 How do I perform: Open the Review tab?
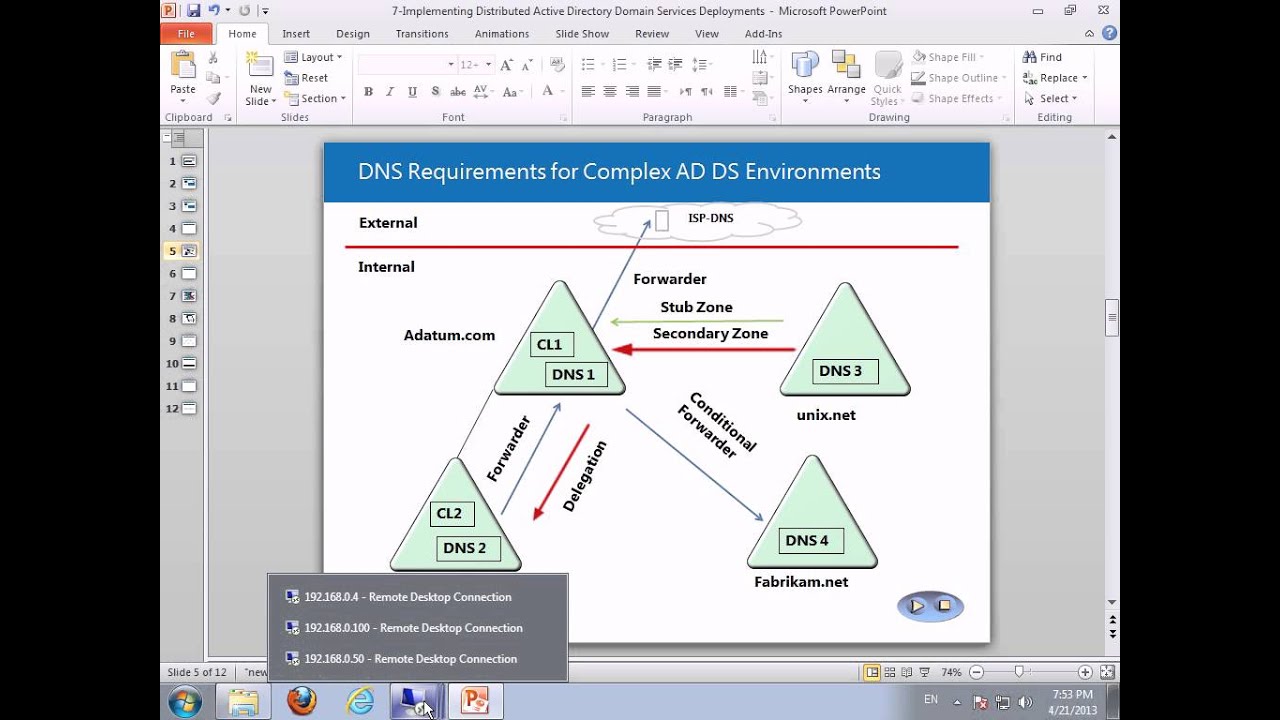[652, 33]
